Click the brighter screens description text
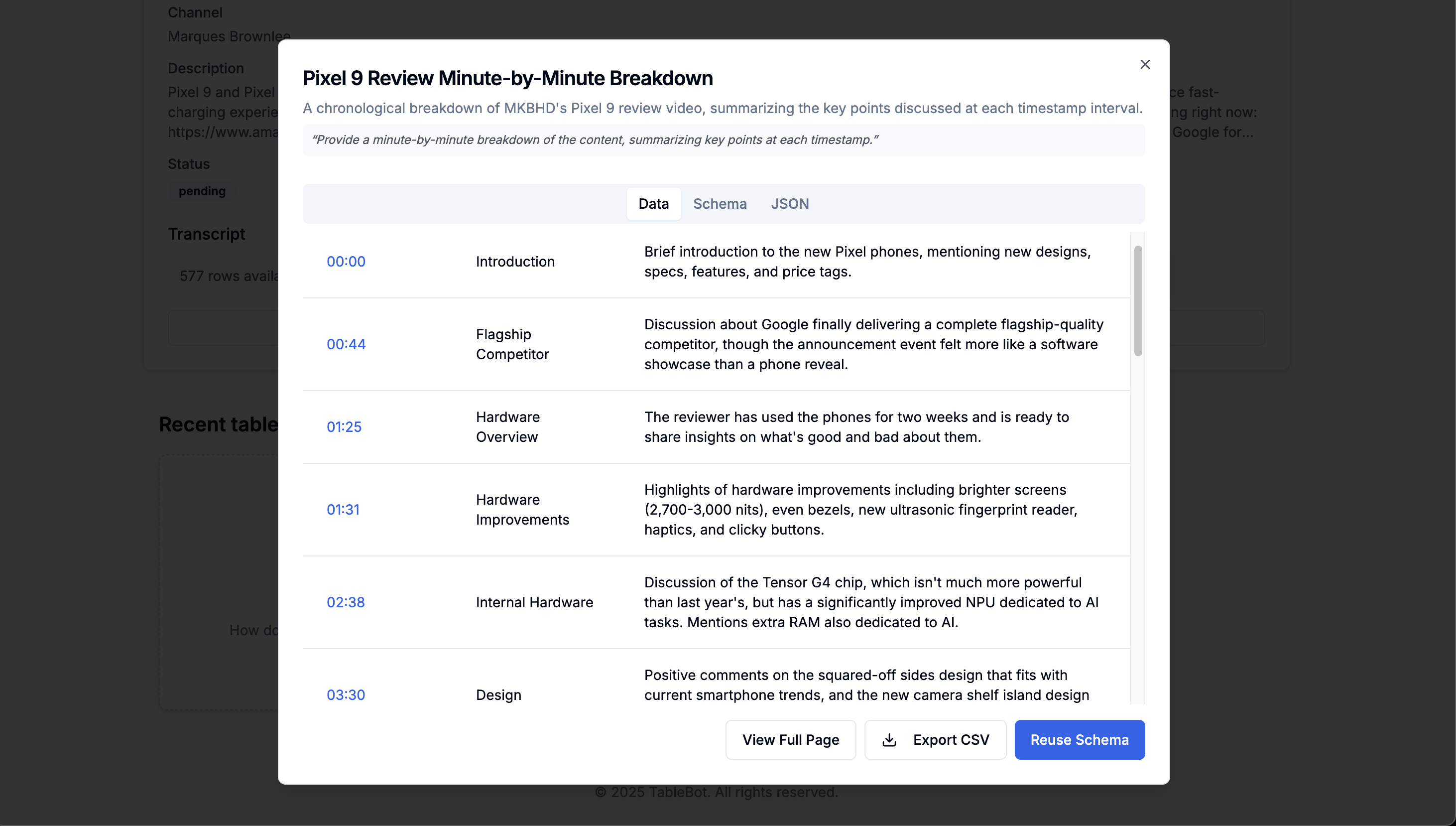The width and height of the screenshot is (1456, 826). point(860,510)
